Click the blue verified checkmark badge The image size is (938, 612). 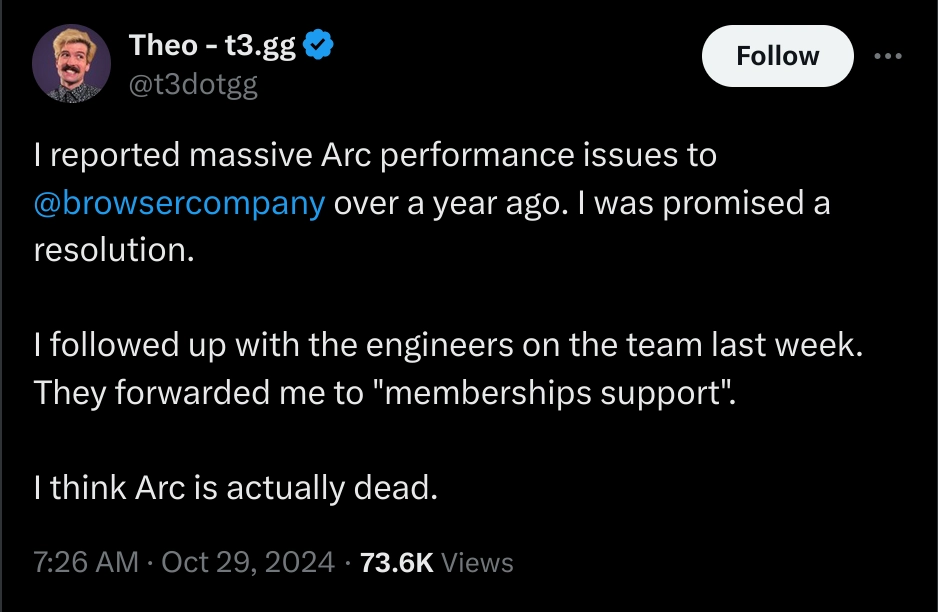[x=318, y=45]
